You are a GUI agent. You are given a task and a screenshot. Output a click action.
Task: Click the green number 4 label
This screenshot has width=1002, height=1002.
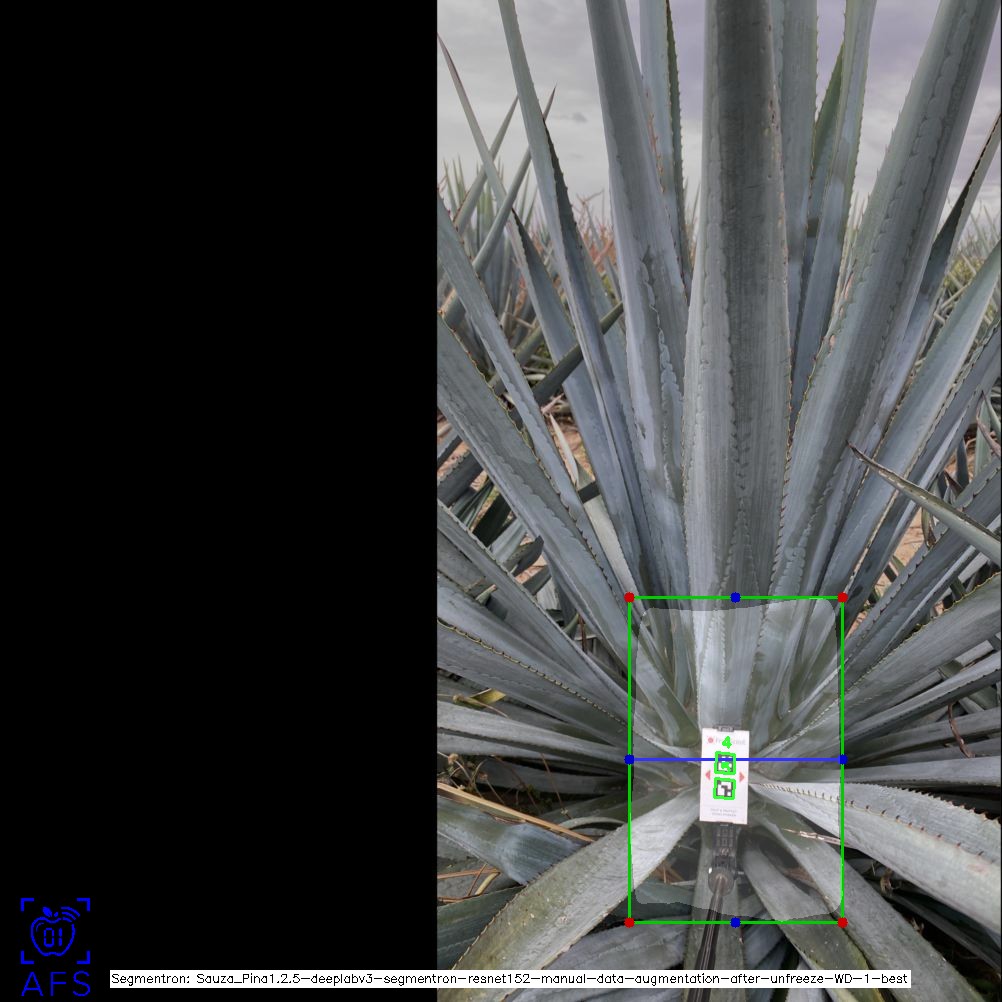[x=727, y=742]
